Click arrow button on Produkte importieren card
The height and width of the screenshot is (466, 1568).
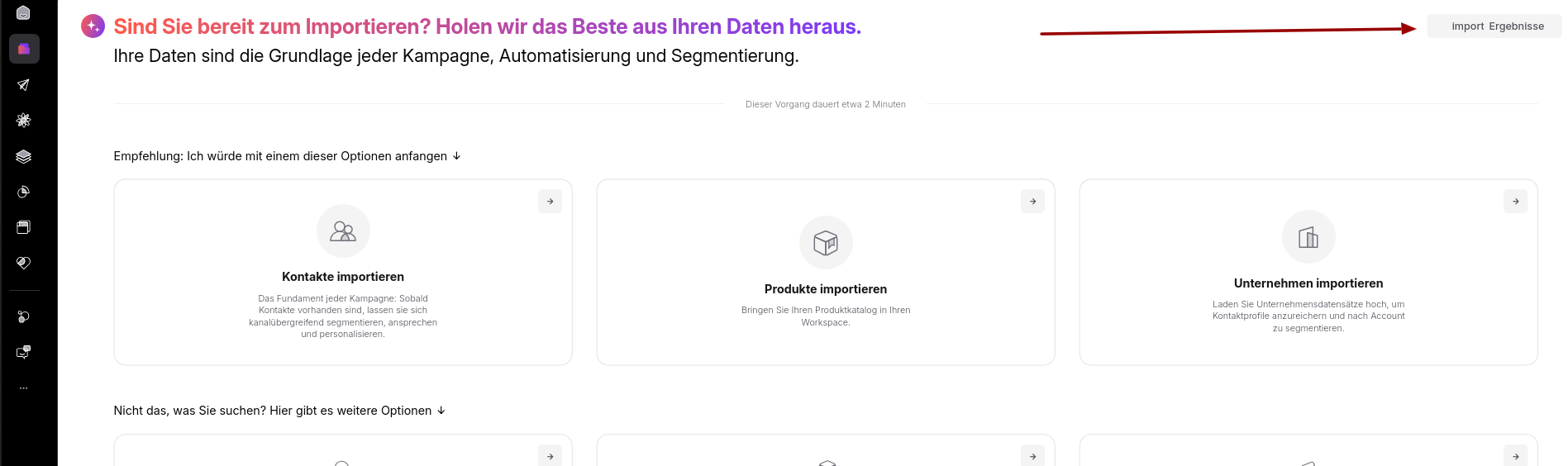coord(1032,202)
